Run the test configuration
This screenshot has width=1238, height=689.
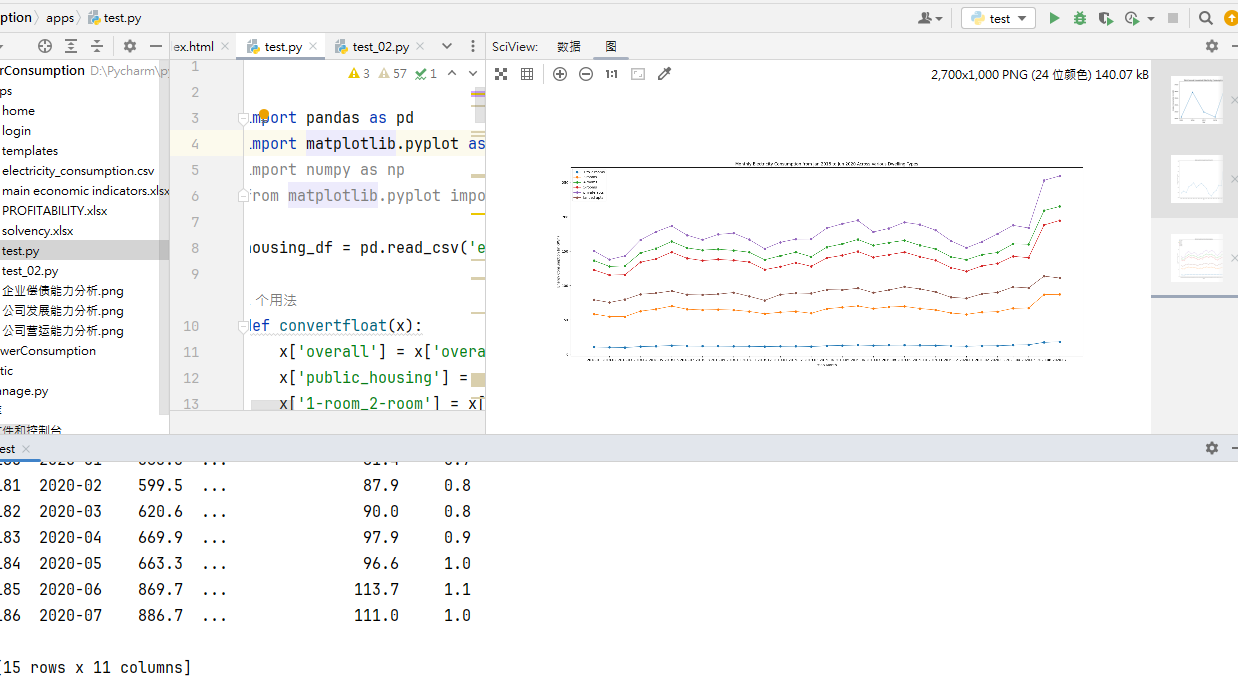(x=1054, y=18)
